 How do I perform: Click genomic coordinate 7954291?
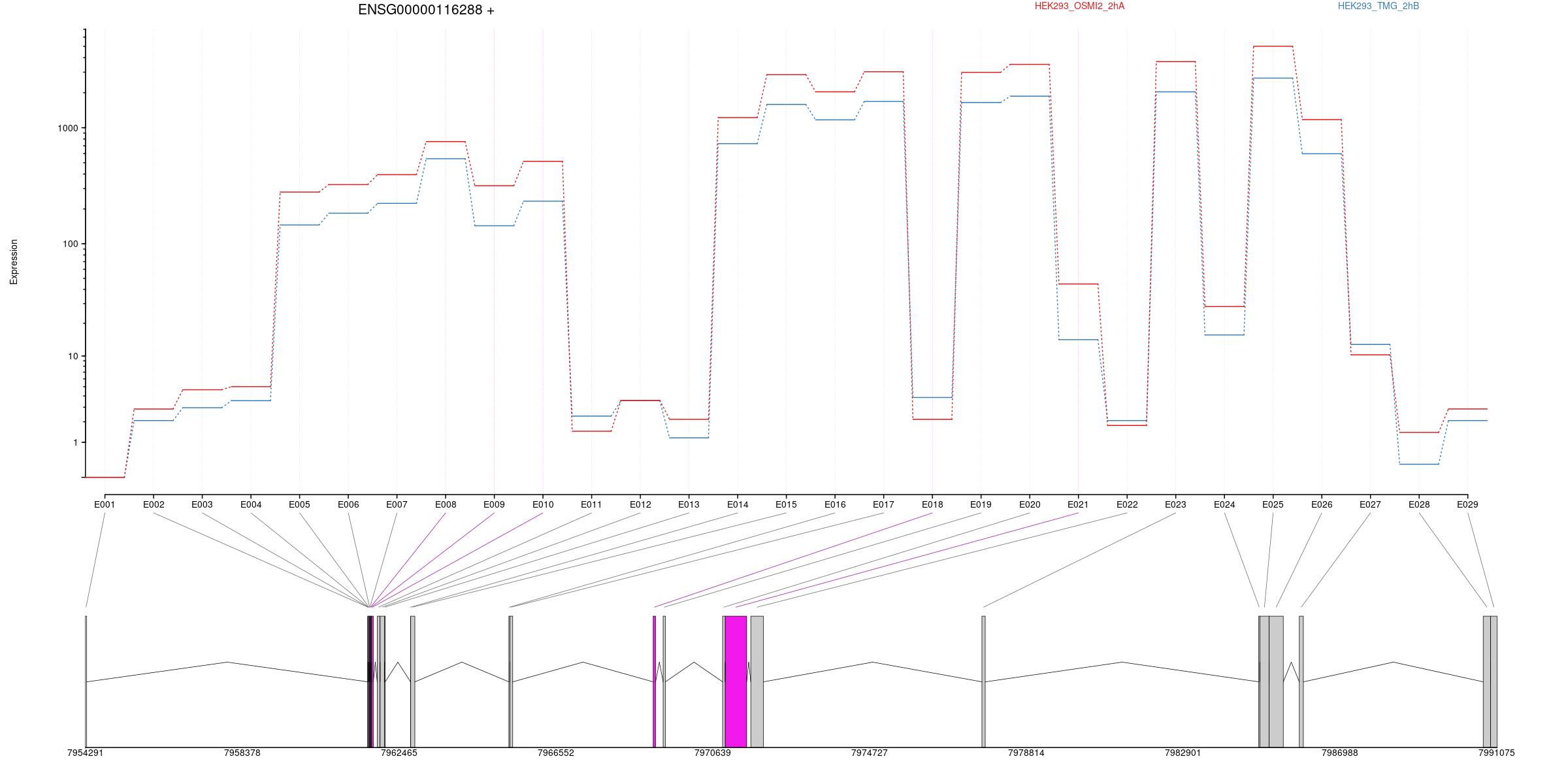coord(86,753)
